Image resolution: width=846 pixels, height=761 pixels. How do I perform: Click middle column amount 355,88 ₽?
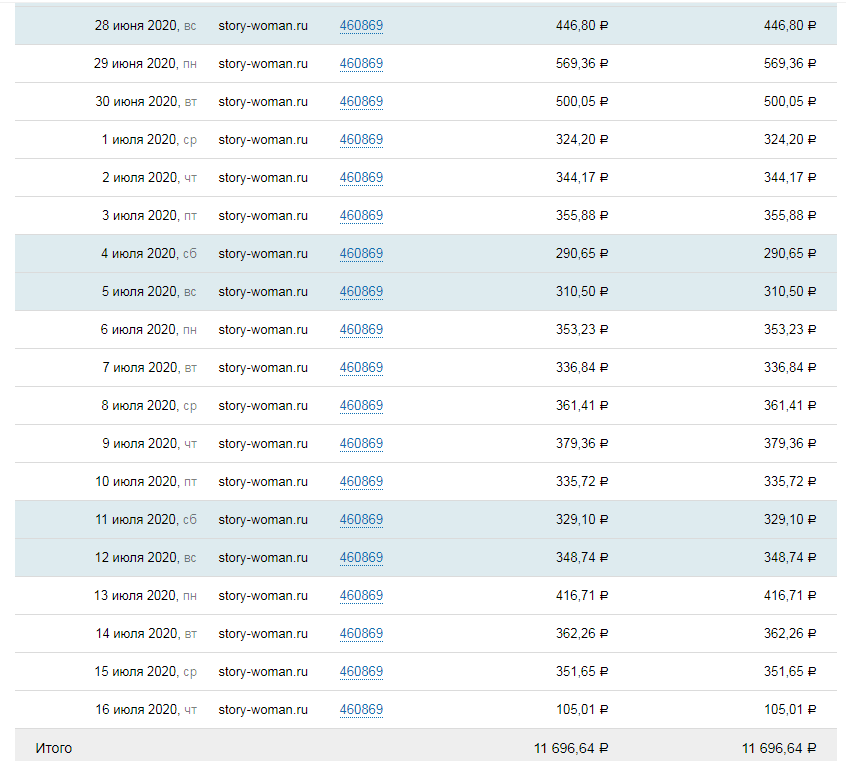pyautogui.click(x=582, y=216)
